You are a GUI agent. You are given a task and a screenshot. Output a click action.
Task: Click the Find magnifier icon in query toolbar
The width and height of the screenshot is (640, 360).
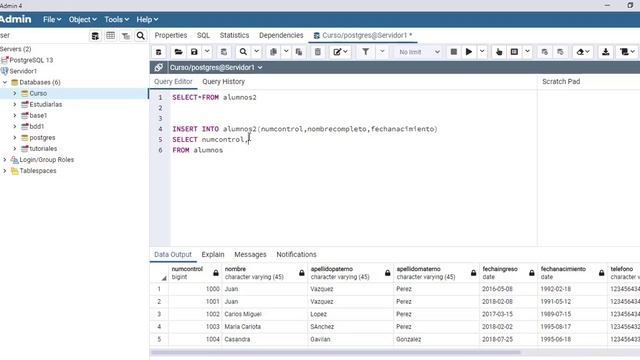(x=243, y=52)
